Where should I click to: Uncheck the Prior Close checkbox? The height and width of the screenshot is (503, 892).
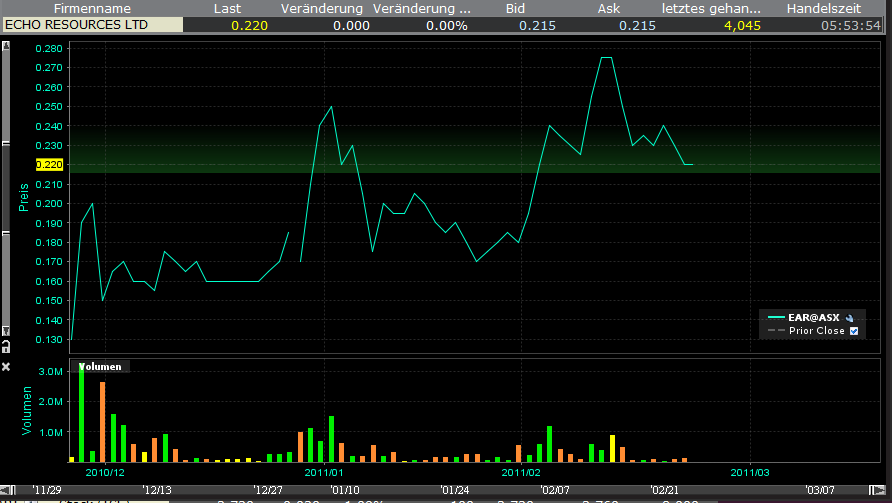(853, 331)
